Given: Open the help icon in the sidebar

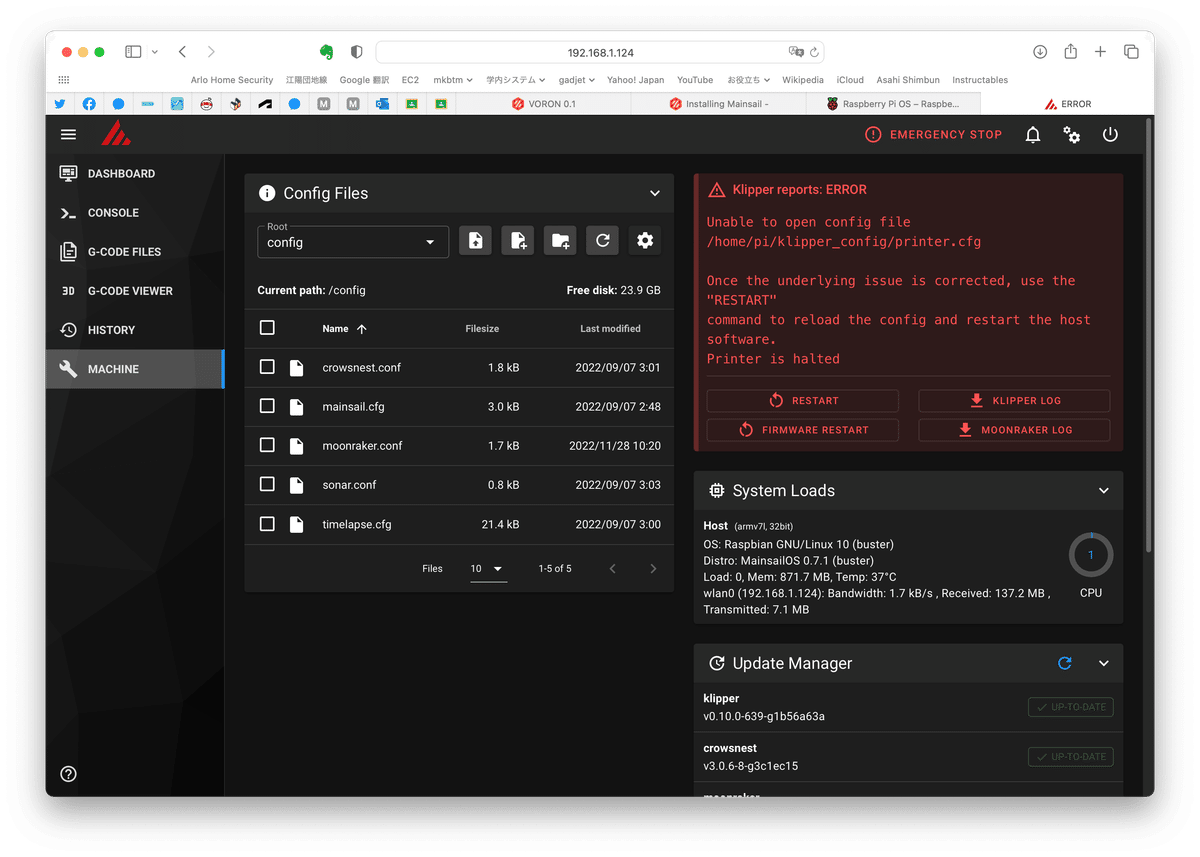Looking at the screenshot, I should tap(68, 774).
